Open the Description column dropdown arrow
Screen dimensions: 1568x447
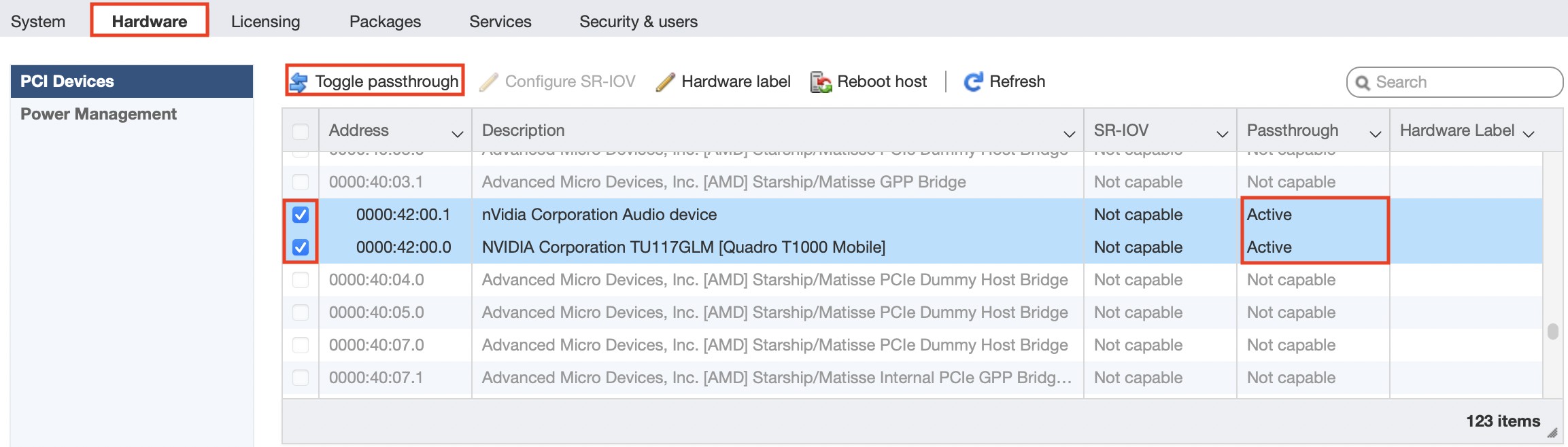coord(1070,134)
